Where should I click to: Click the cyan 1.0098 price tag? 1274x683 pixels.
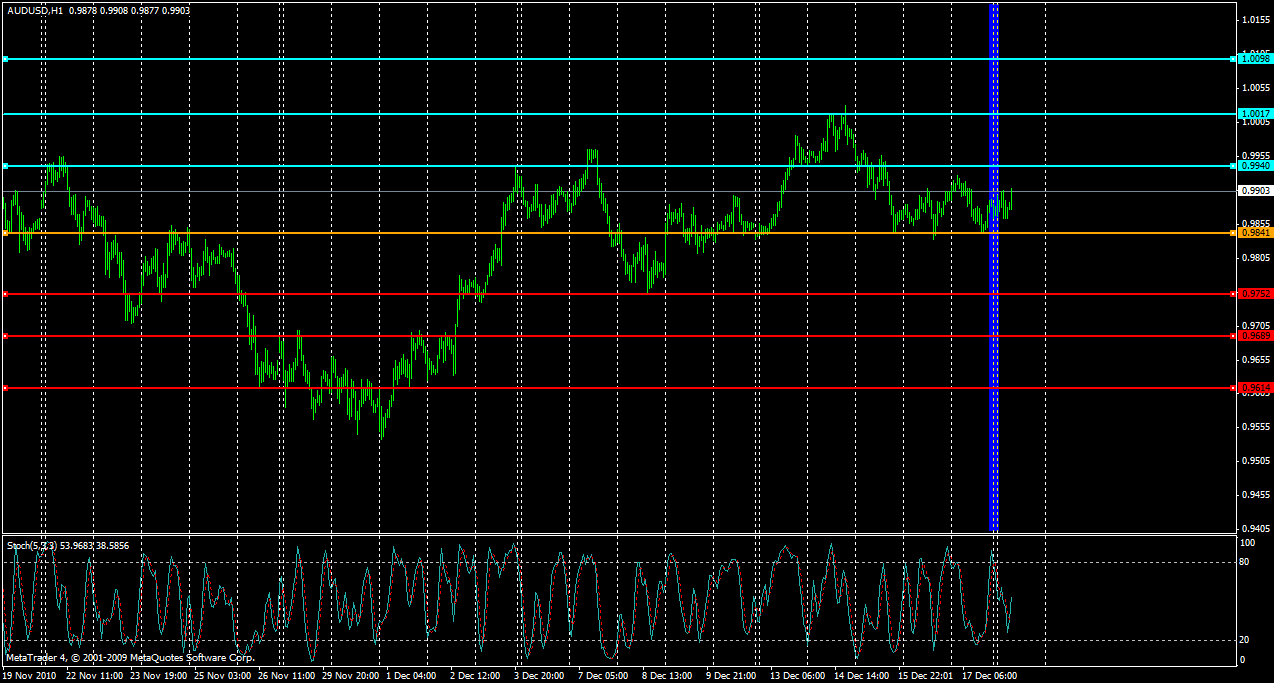click(1254, 59)
